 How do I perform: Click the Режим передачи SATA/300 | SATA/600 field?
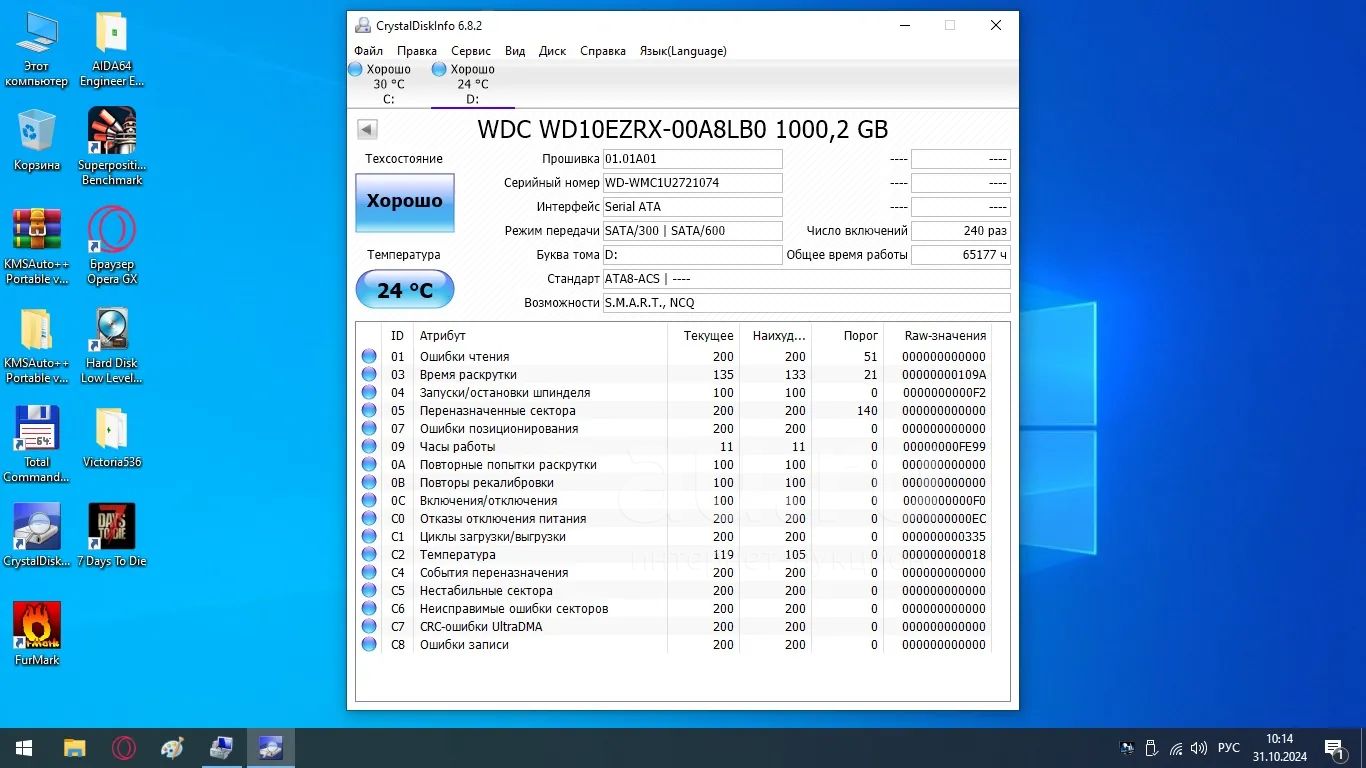coord(692,231)
